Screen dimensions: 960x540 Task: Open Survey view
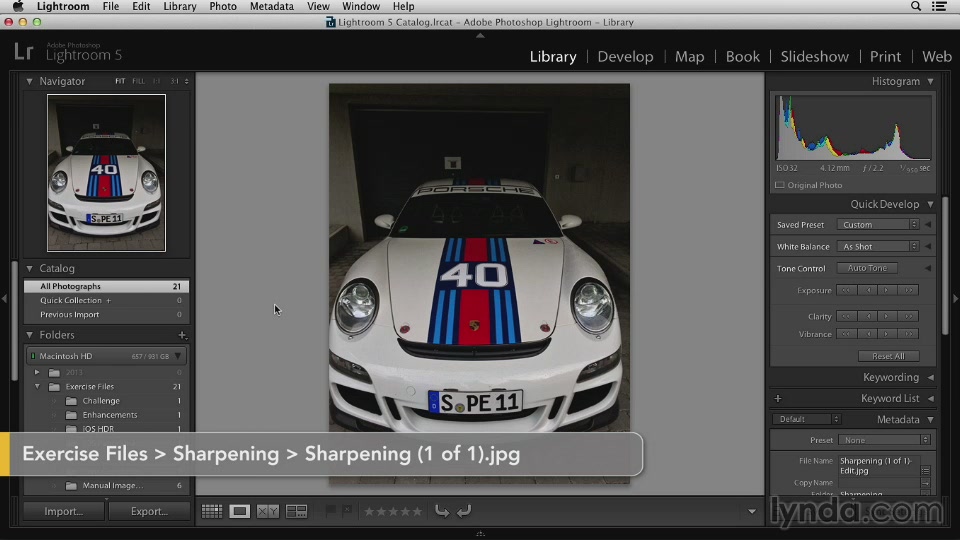coord(296,511)
